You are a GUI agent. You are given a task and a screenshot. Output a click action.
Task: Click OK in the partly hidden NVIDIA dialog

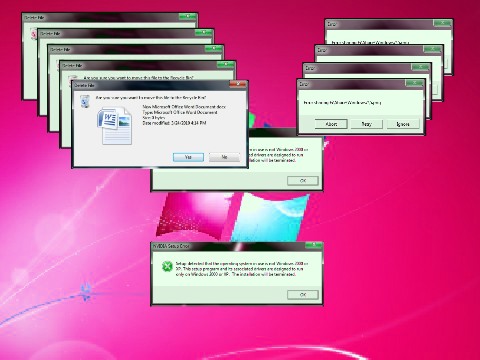[x=303, y=181]
